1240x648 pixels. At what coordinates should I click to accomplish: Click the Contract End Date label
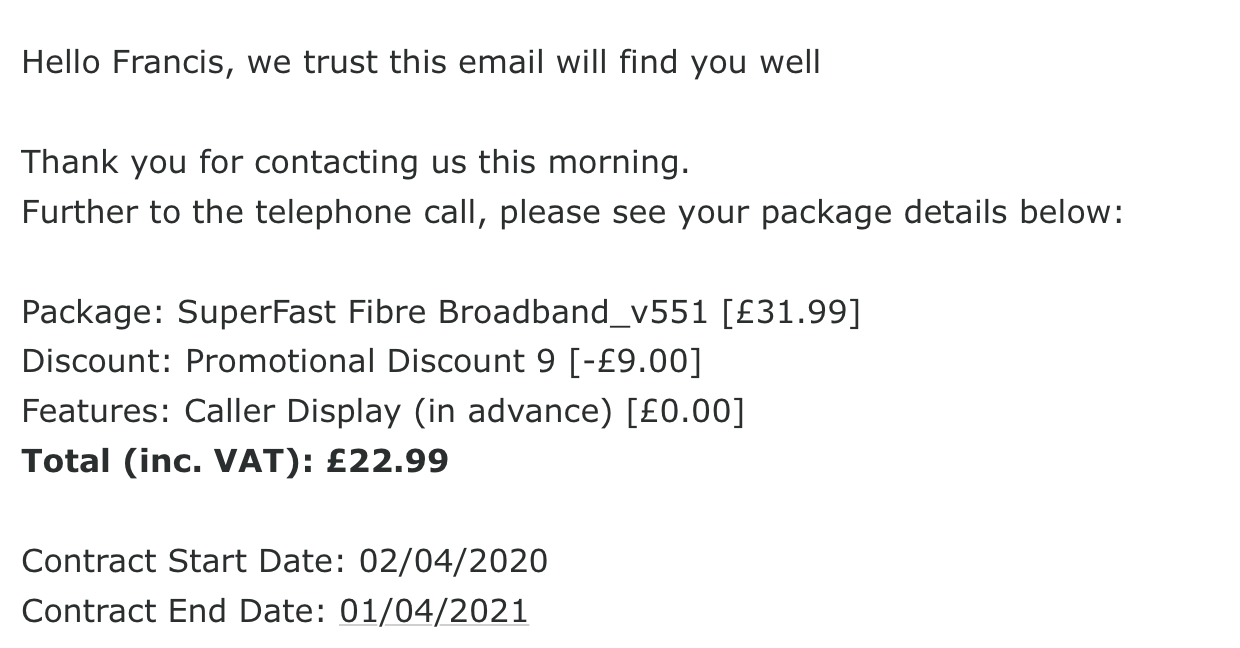click(x=174, y=611)
